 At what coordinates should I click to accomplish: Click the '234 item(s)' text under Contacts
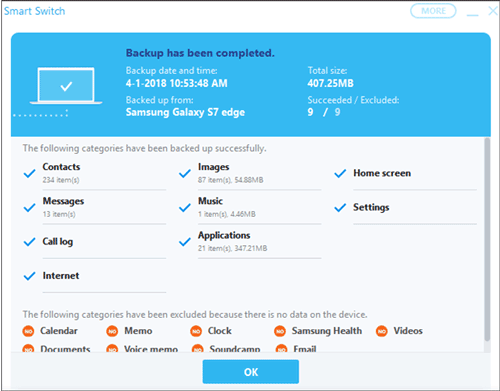click(x=61, y=180)
